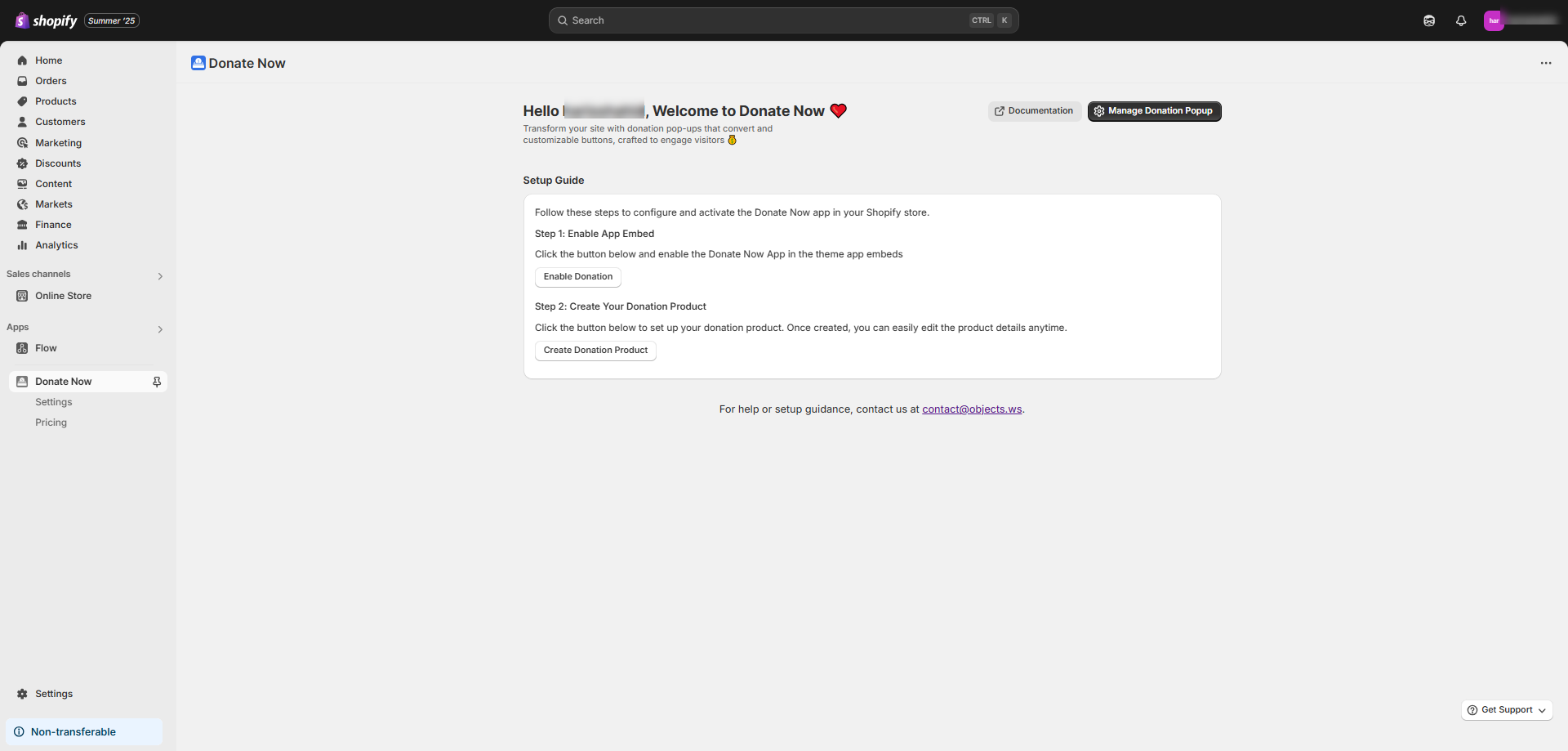Click the Orders inbox icon
This screenshot has width=1568, height=751.
click(x=22, y=81)
